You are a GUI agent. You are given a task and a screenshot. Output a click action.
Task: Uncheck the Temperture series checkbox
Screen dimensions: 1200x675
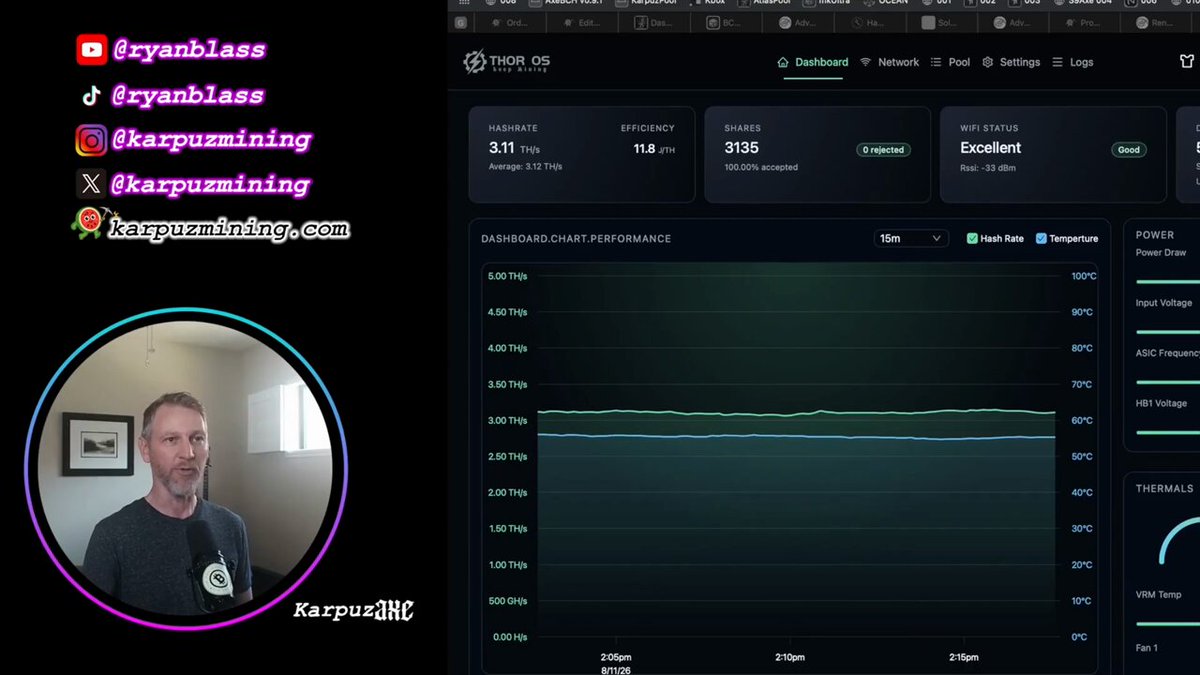(1041, 238)
